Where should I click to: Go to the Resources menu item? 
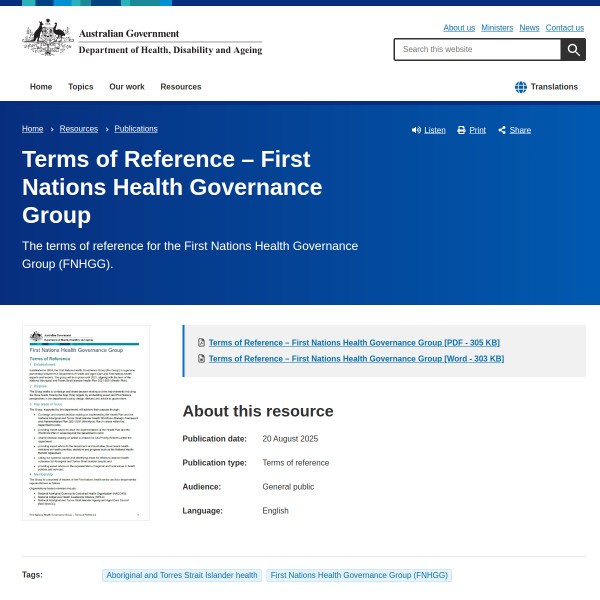coord(181,87)
